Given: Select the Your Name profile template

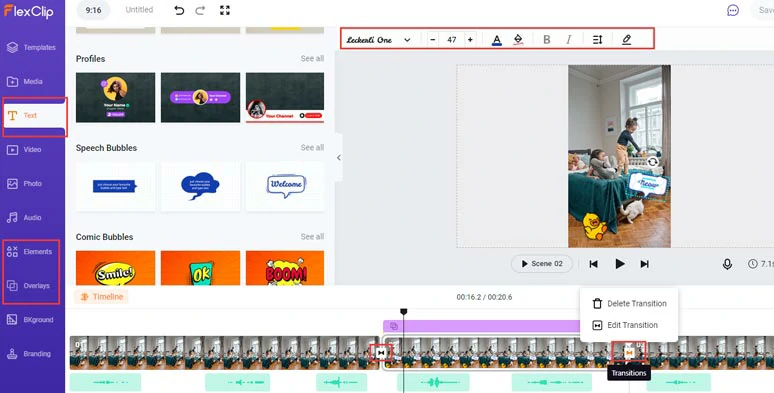Looking at the screenshot, I should (x=116, y=97).
